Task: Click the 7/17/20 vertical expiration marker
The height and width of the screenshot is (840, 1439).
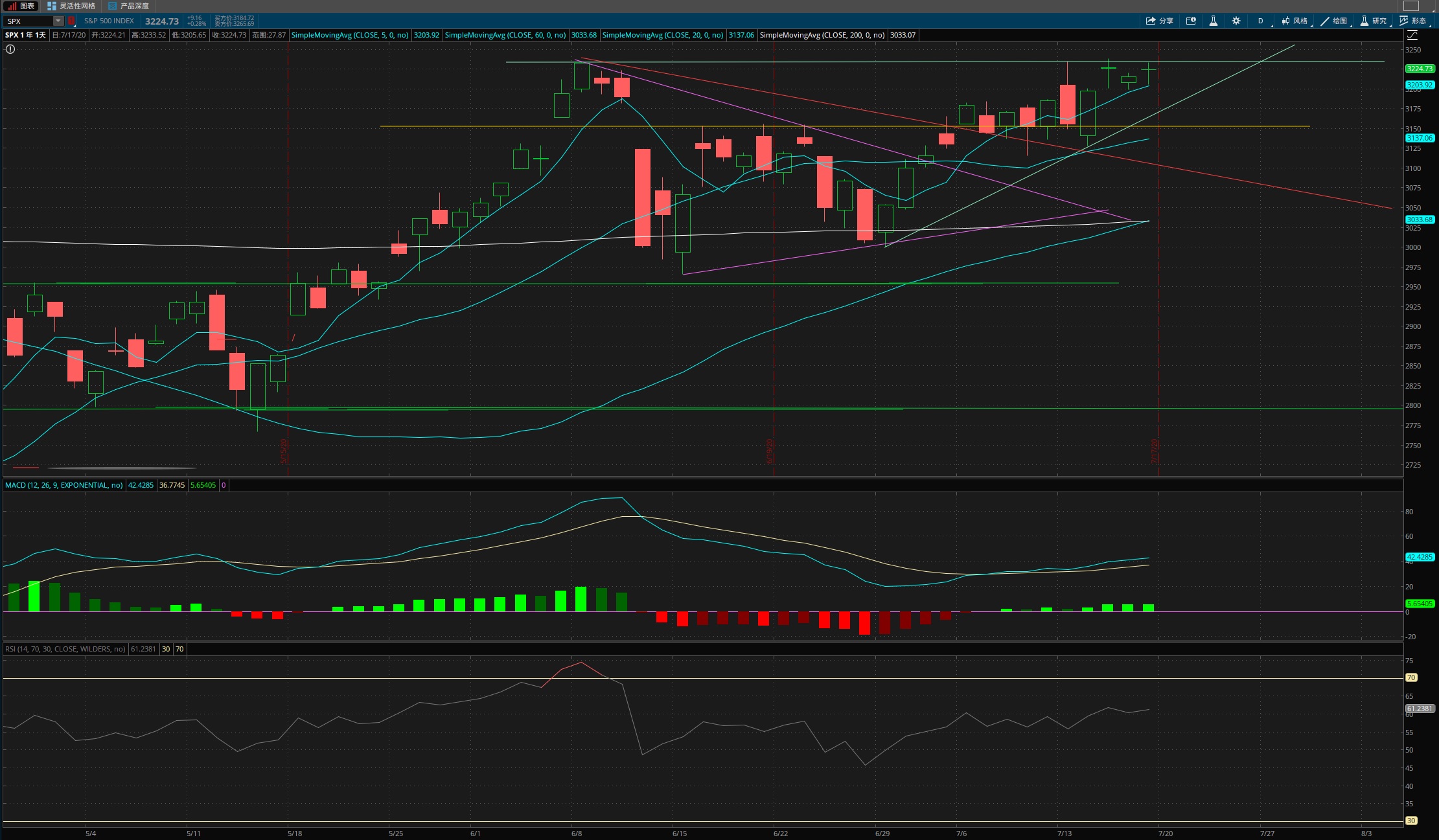Action: pyautogui.click(x=1155, y=451)
